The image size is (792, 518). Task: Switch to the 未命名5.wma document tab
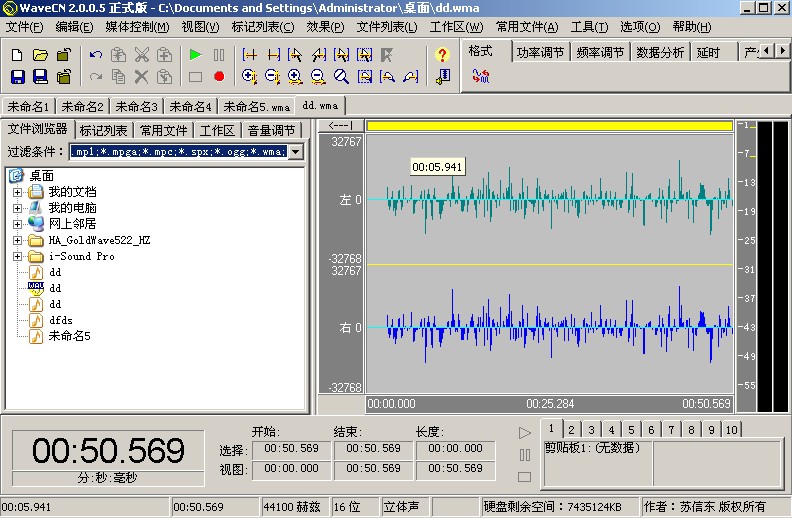tap(257, 107)
